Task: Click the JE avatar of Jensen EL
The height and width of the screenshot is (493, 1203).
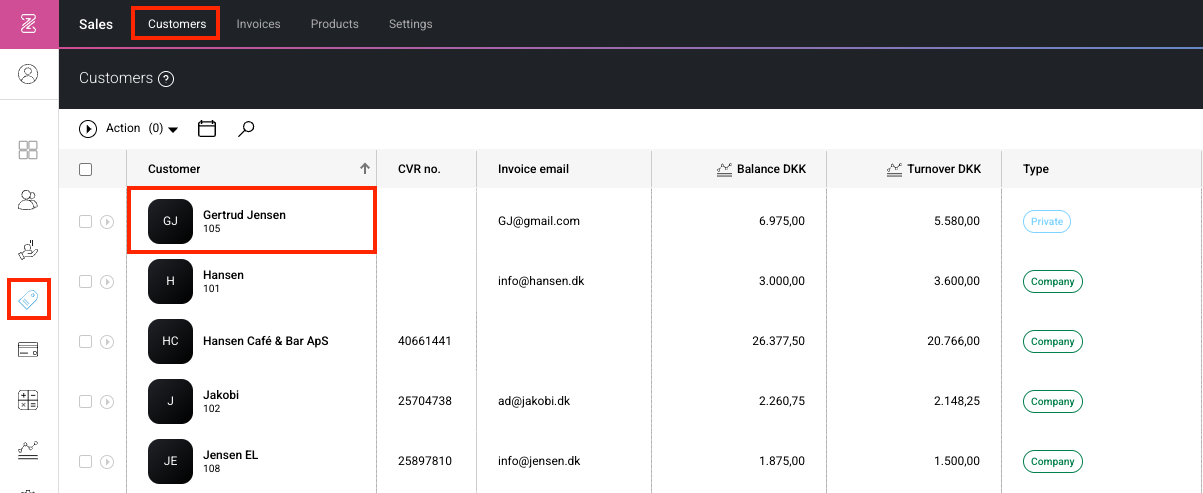Action: tap(170, 461)
